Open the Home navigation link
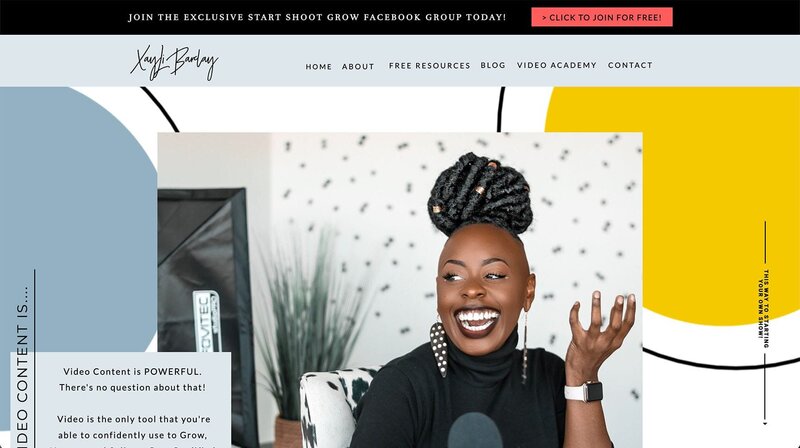 pos(318,67)
